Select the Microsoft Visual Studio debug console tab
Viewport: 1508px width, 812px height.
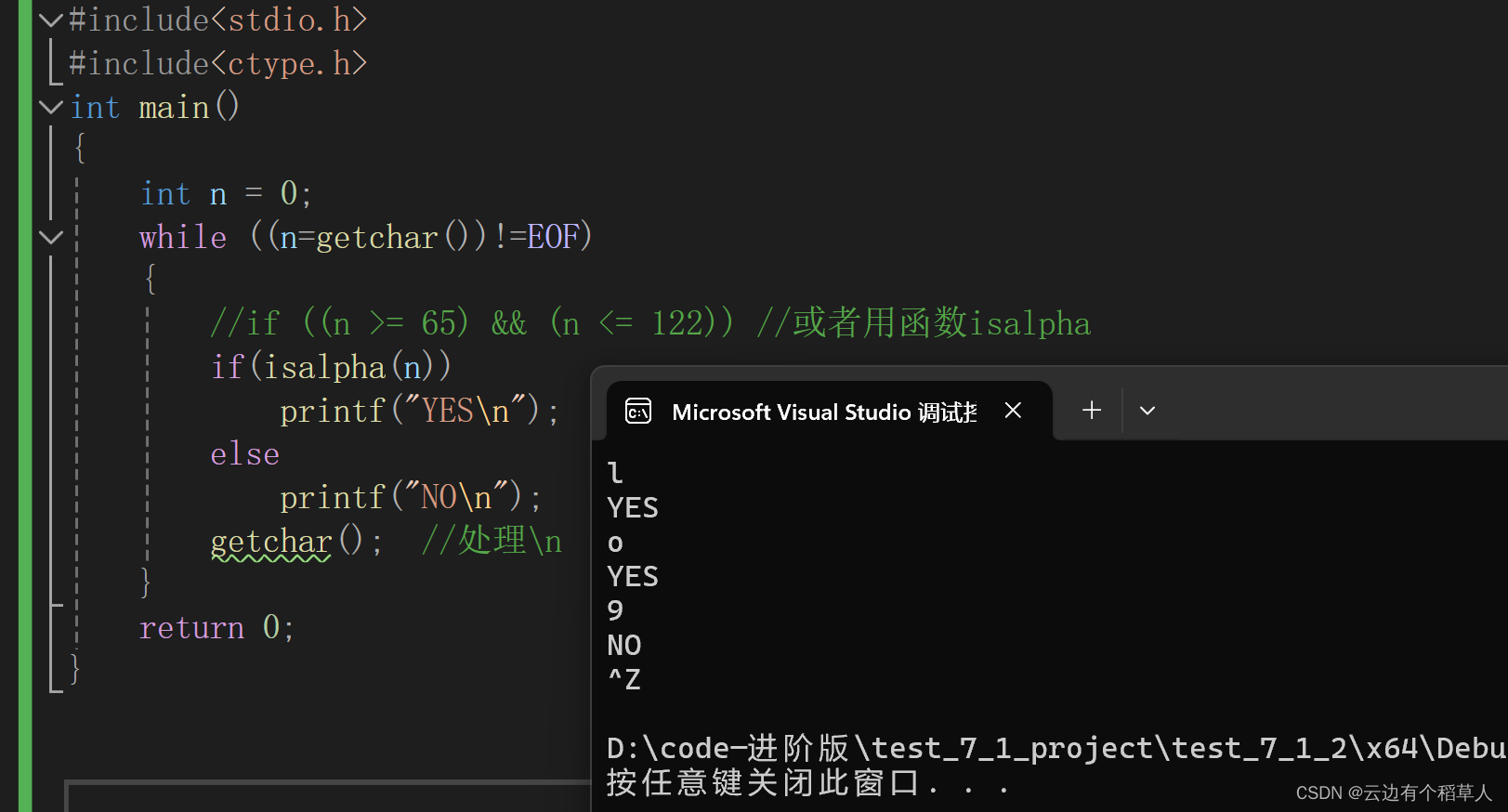tap(822, 412)
